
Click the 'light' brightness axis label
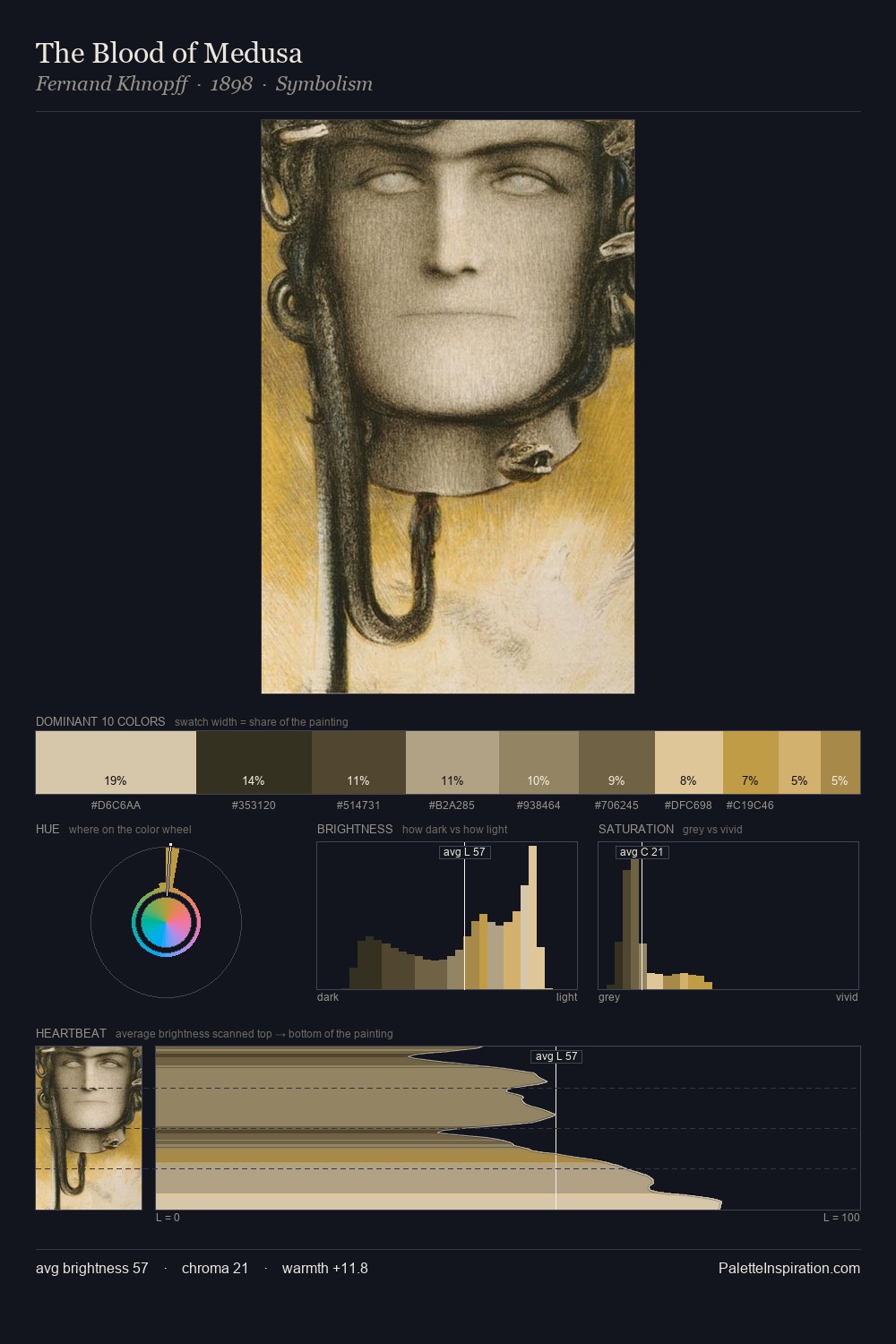[x=566, y=997]
